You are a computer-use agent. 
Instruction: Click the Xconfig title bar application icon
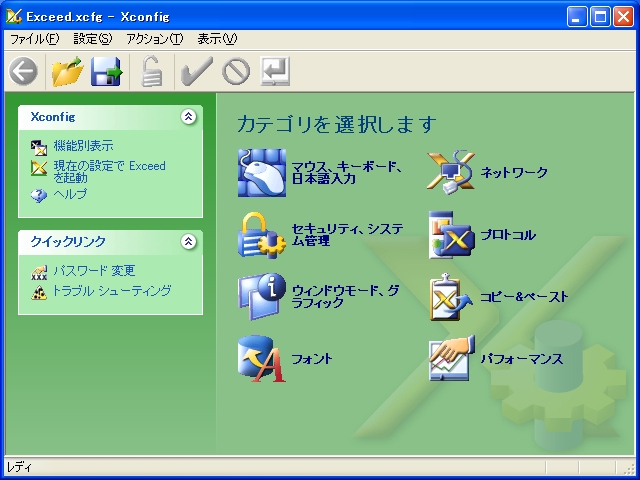click(13, 16)
